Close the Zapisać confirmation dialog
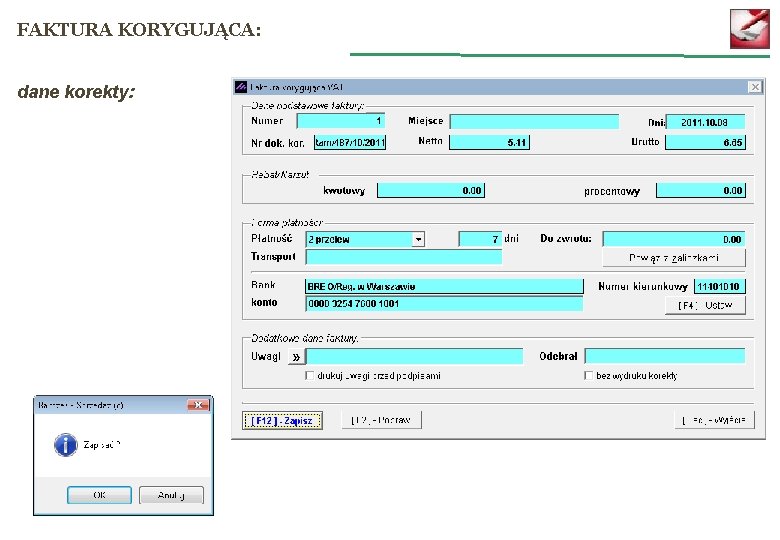 pos(198,405)
